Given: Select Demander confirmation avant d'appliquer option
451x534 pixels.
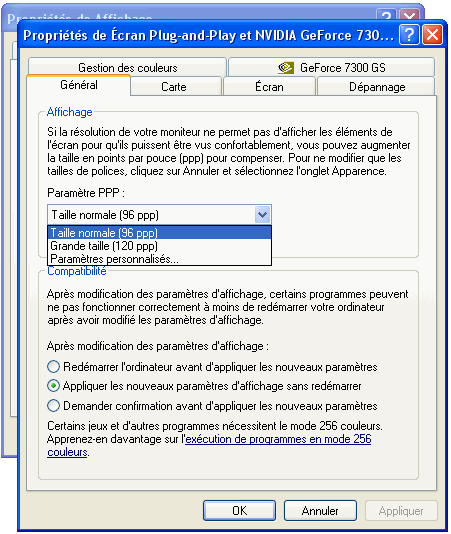Looking at the screenshot, I should tap(53, 406).
